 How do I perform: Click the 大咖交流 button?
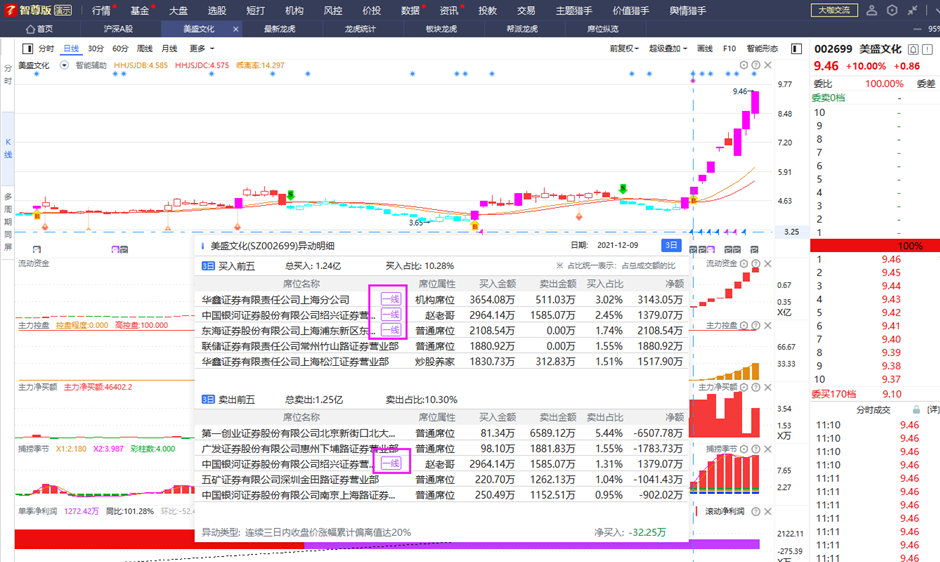(x=834, y=10)
